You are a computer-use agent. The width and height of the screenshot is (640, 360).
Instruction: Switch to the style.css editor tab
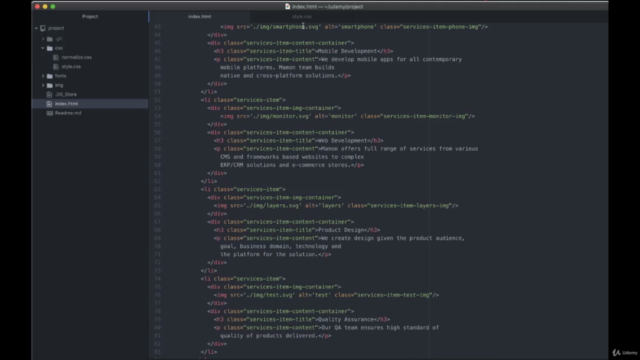click(302, 16)
